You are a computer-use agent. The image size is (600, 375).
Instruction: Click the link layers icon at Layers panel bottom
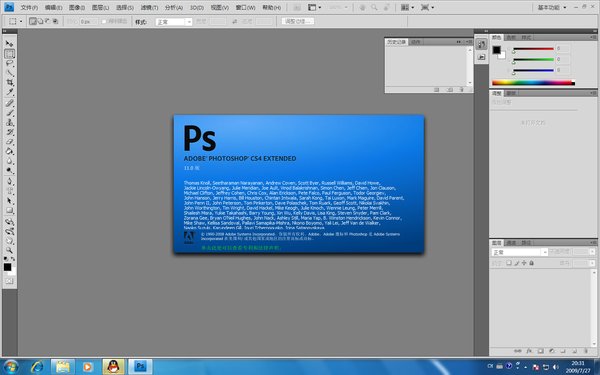[x=517, y=351]
